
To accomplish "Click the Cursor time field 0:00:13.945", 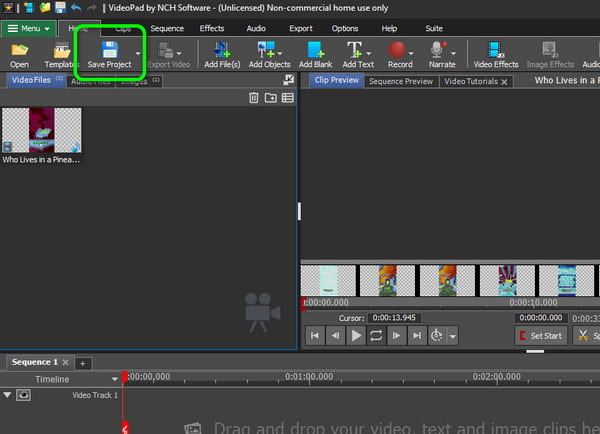I will point(394,318).
